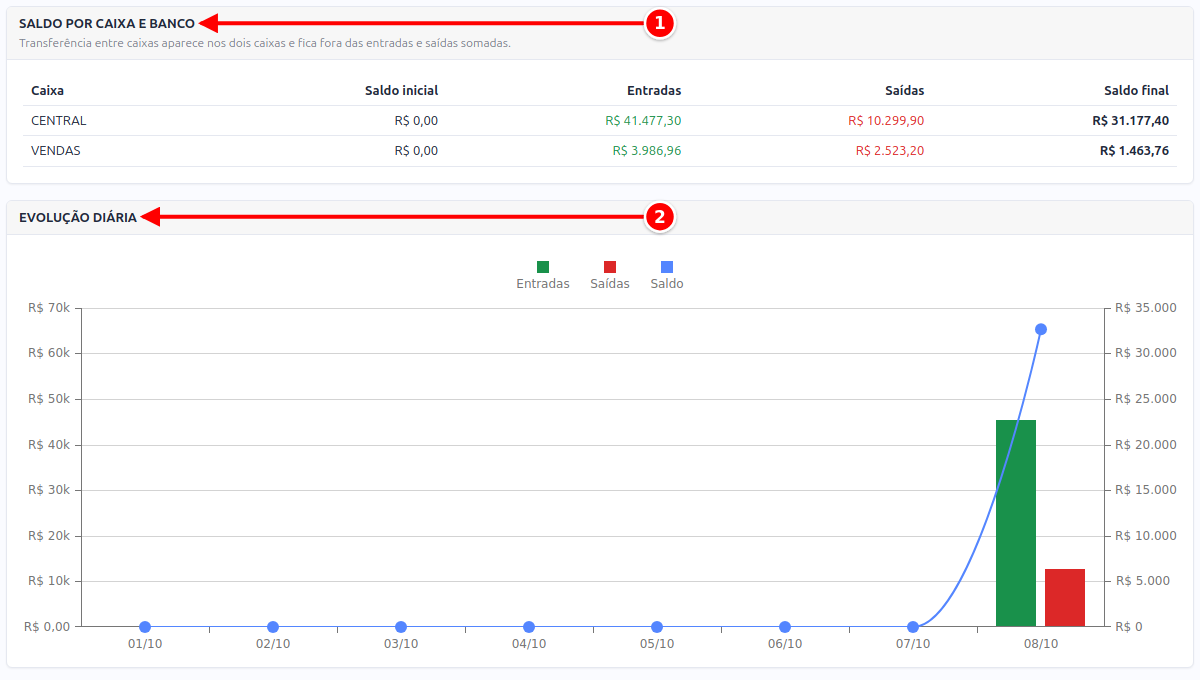Select the Saldo data point at 03/10
The image size is (1200, 680).
point(401,627)
